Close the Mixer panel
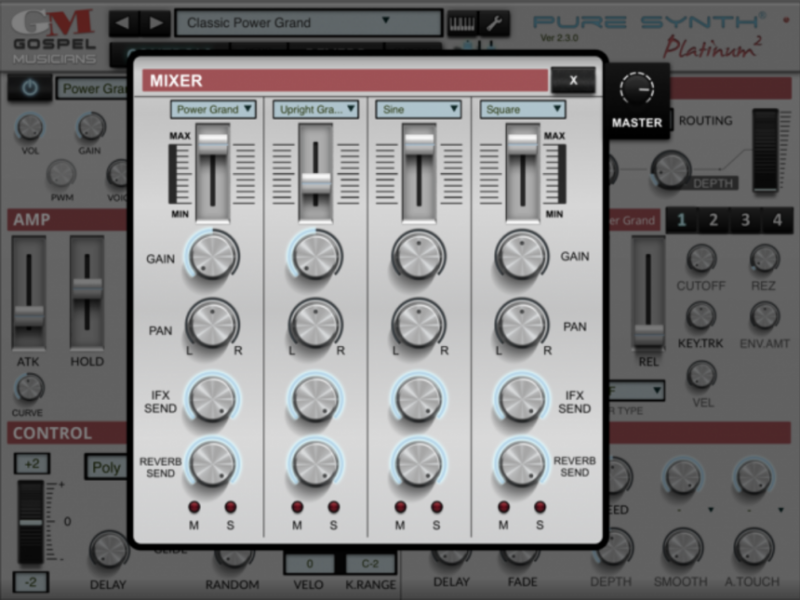 coord(573,78)
